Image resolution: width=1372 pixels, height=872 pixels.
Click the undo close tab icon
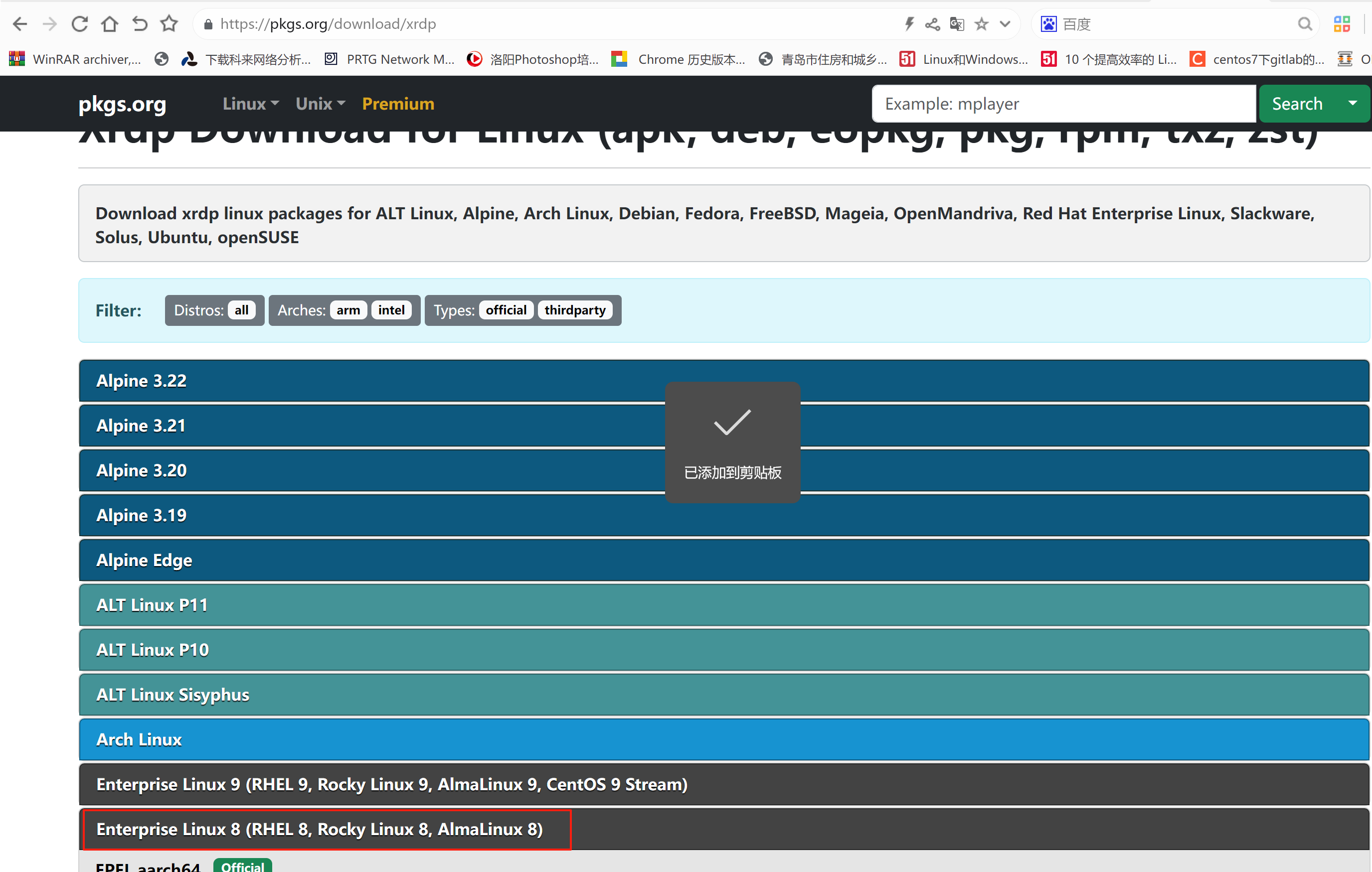click(x=140, y=24)
